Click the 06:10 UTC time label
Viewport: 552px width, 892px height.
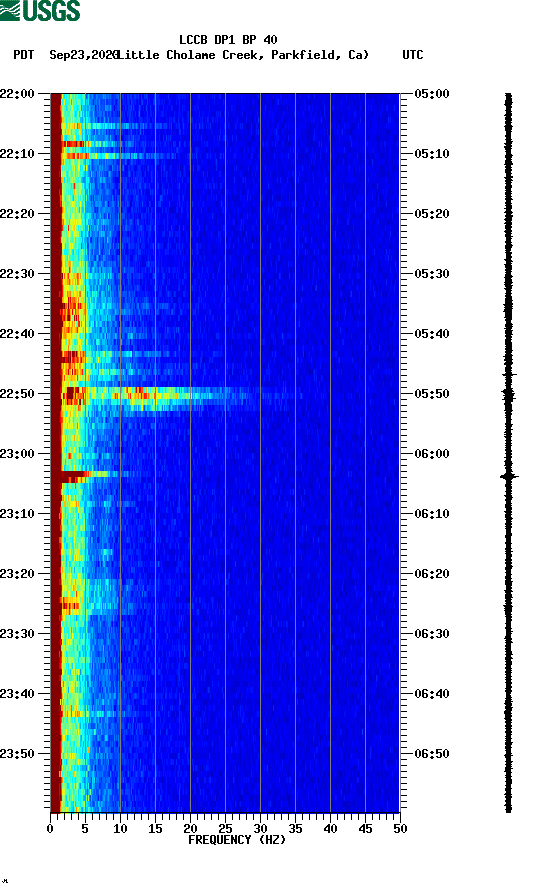432,514
